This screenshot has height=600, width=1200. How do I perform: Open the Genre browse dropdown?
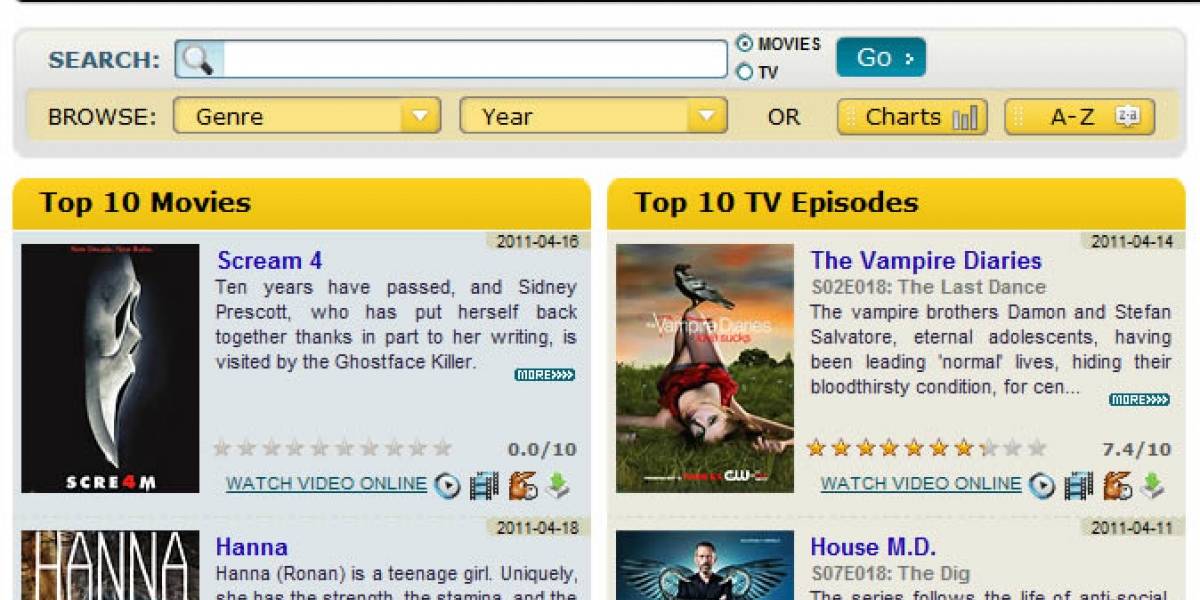pyautogui.click(x=307, y=117)
